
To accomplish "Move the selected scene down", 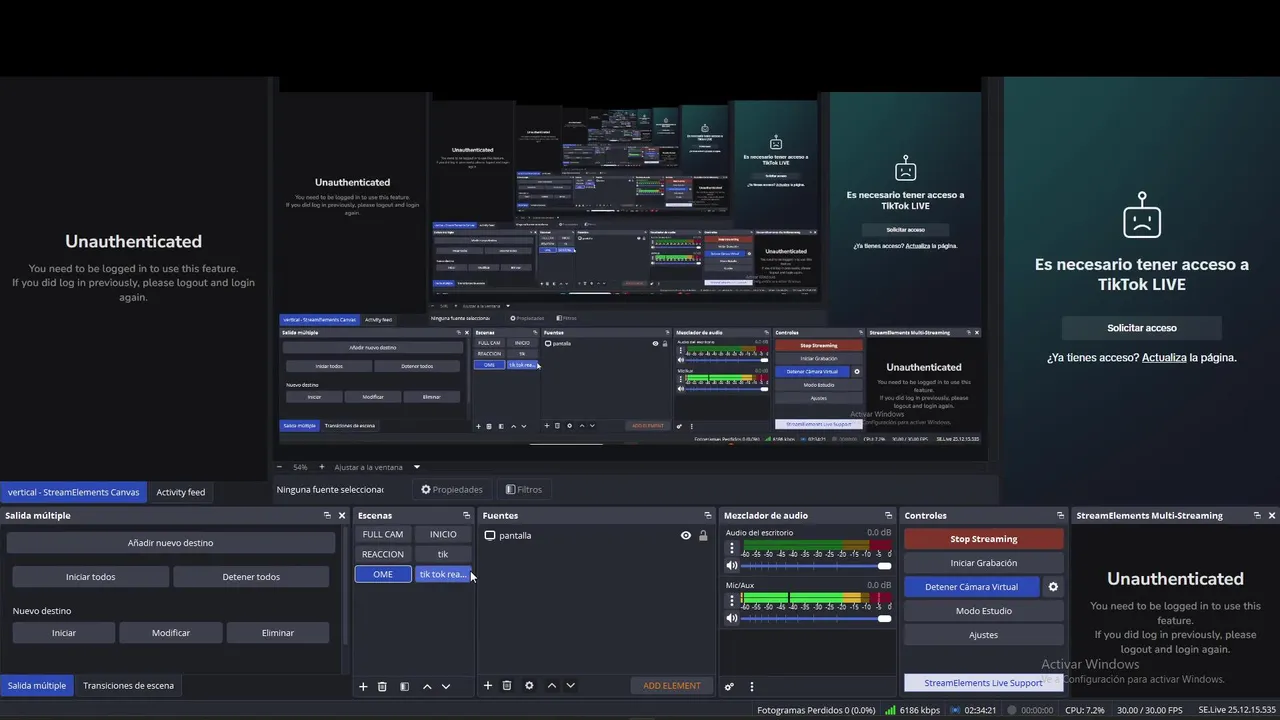I will (x=446, y=686).
